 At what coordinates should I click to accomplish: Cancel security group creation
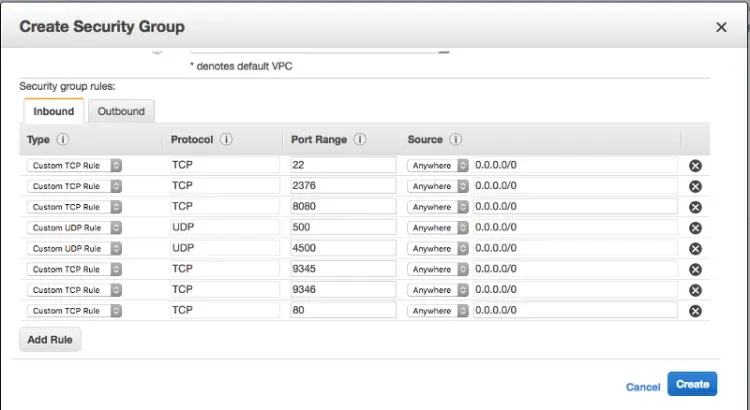coord(642,386)
